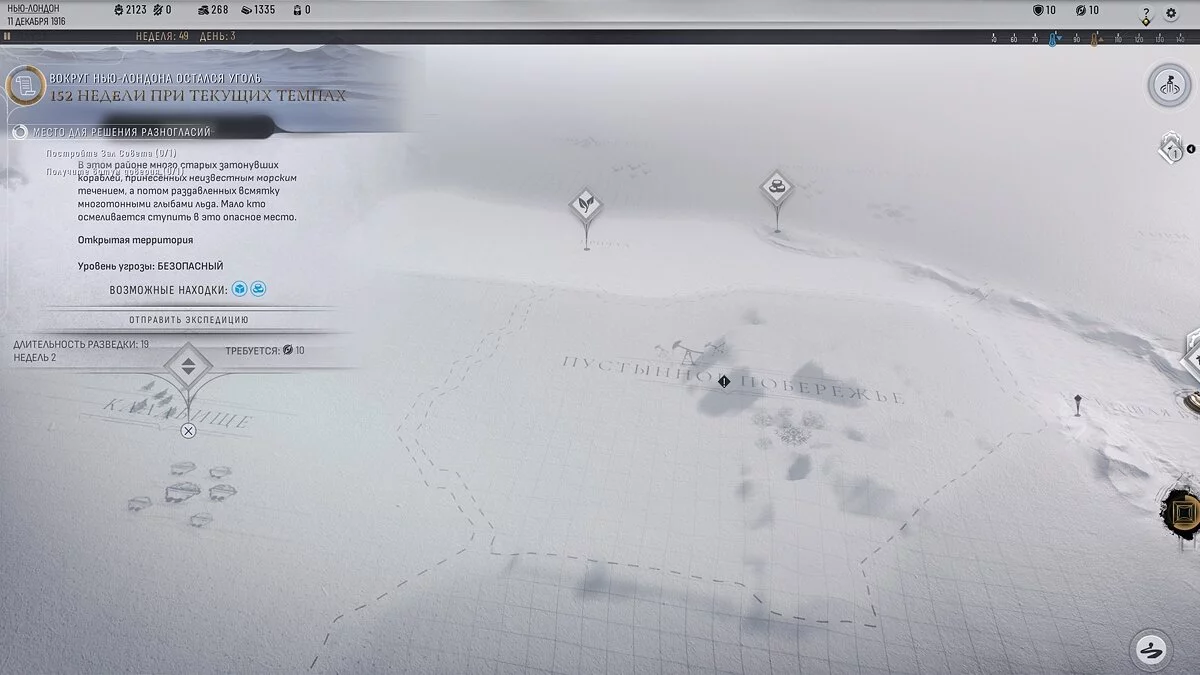Image resolution: width=1200 pixels, height=675 pixels.
Task: Click the heatstamps resource showing 268
Action: [212, 10]
